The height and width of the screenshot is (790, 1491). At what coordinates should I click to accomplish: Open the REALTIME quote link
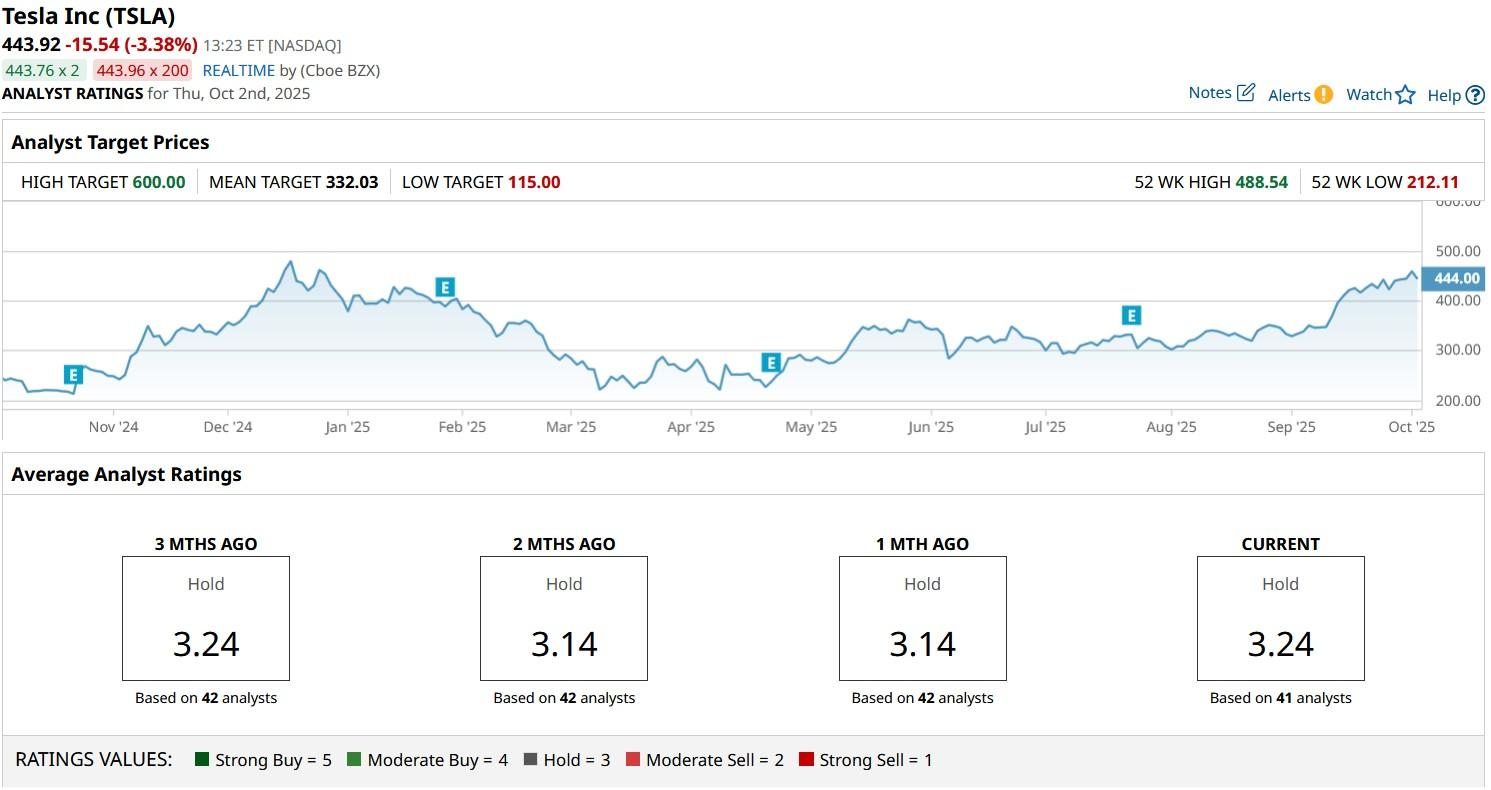[x=238, y=71]
